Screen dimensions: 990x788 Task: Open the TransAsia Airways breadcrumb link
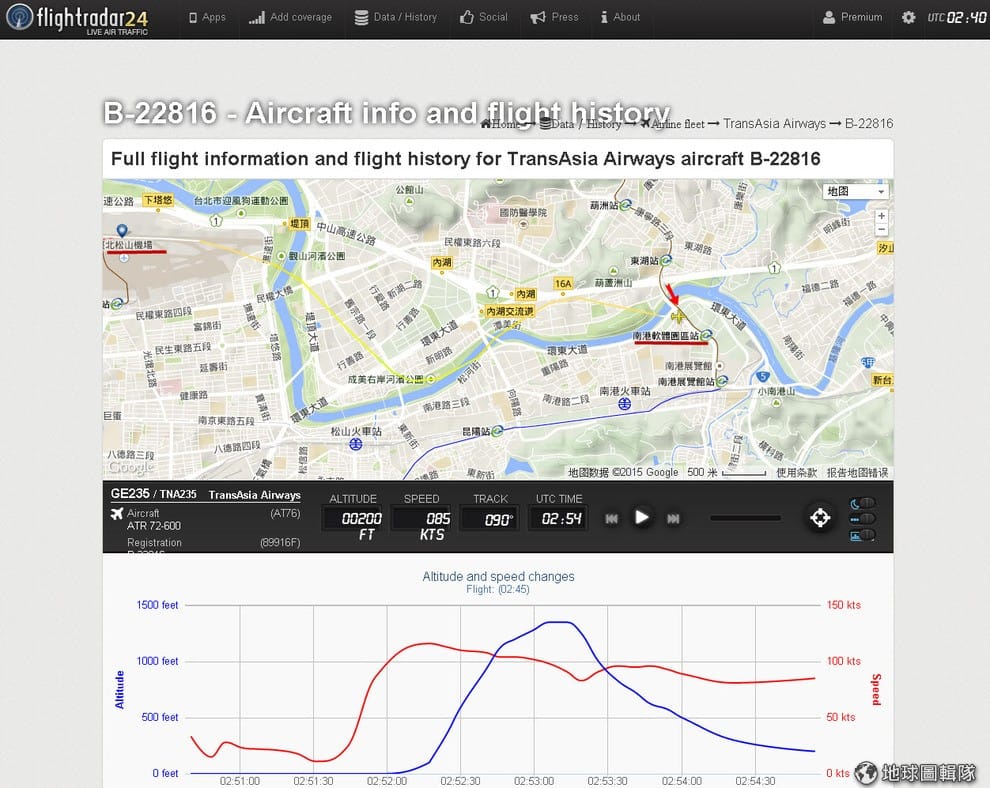coord(774,124)
